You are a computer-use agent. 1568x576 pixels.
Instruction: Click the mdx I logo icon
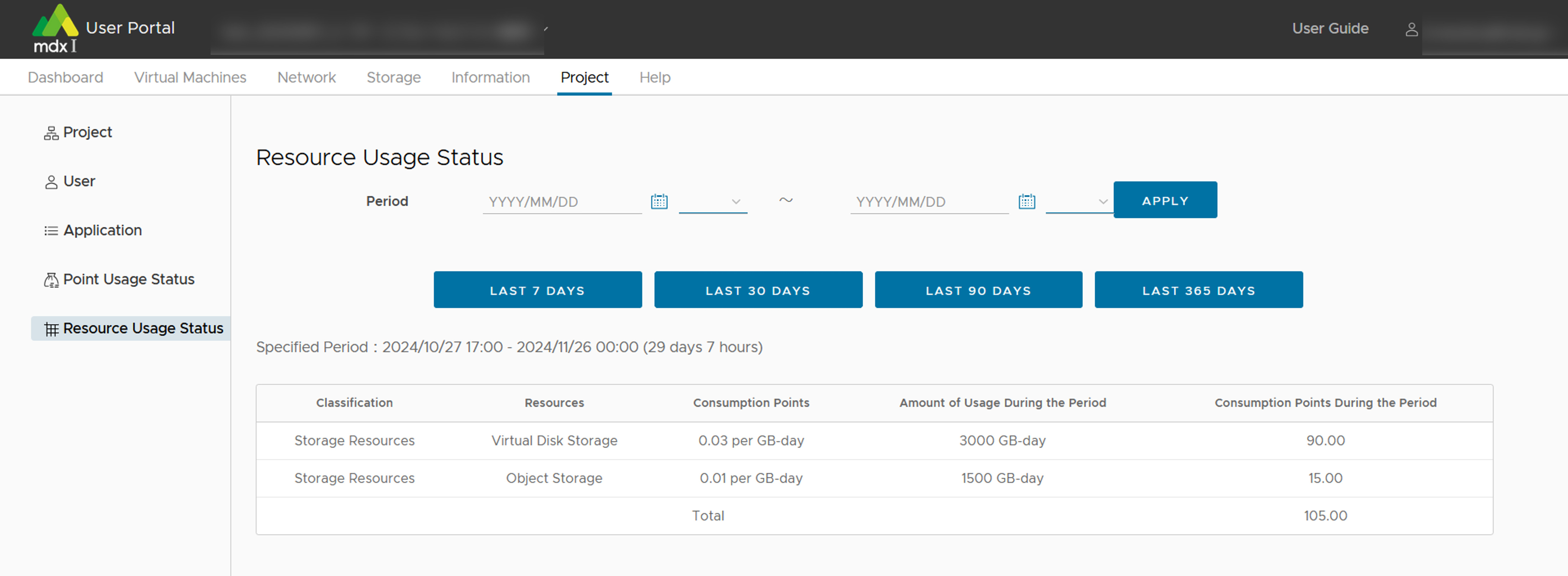(55, 28)
